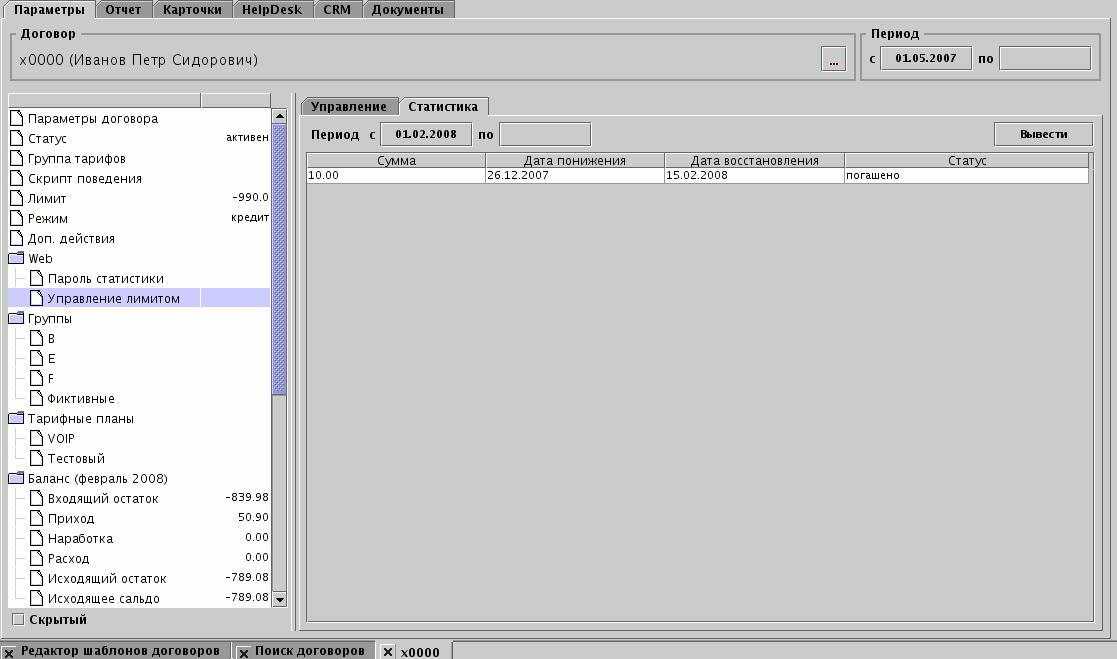Select the Фиктивные group icon
1117x659 pixels.
[38, 398]
